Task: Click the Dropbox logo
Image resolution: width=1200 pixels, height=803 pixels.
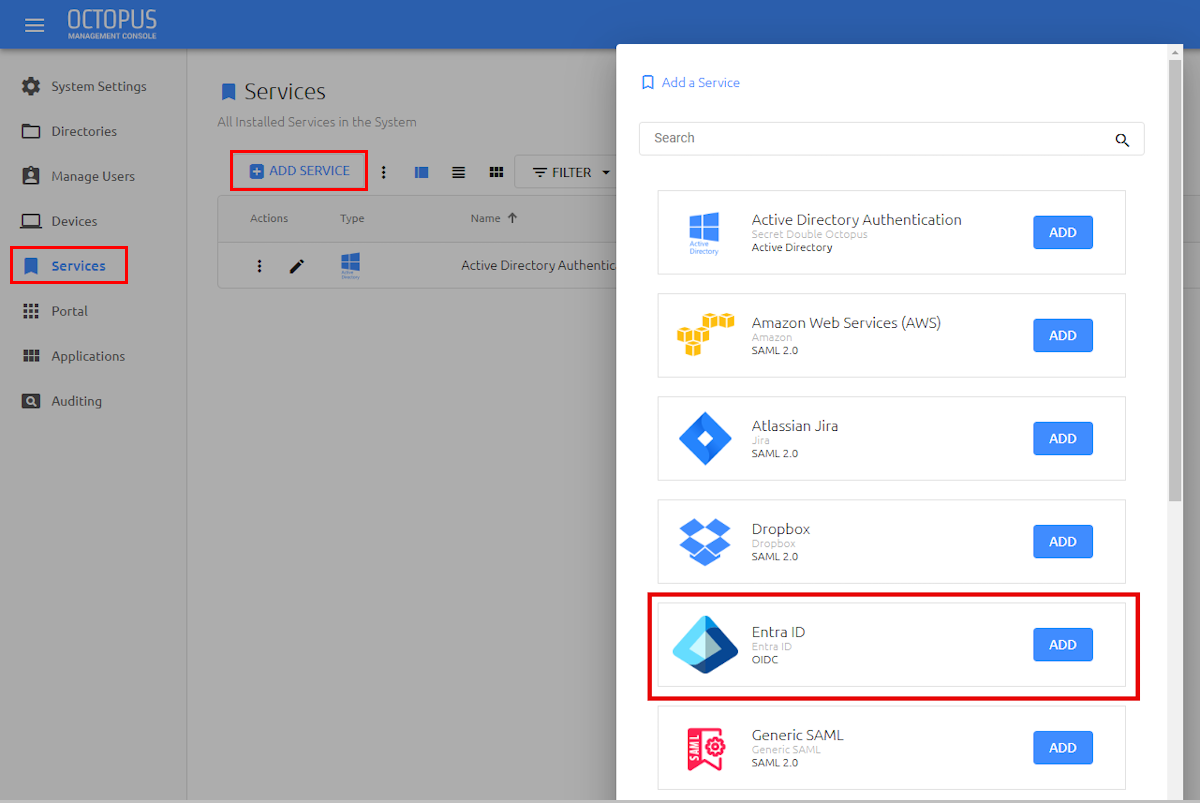Action: [x=705, y=541]
